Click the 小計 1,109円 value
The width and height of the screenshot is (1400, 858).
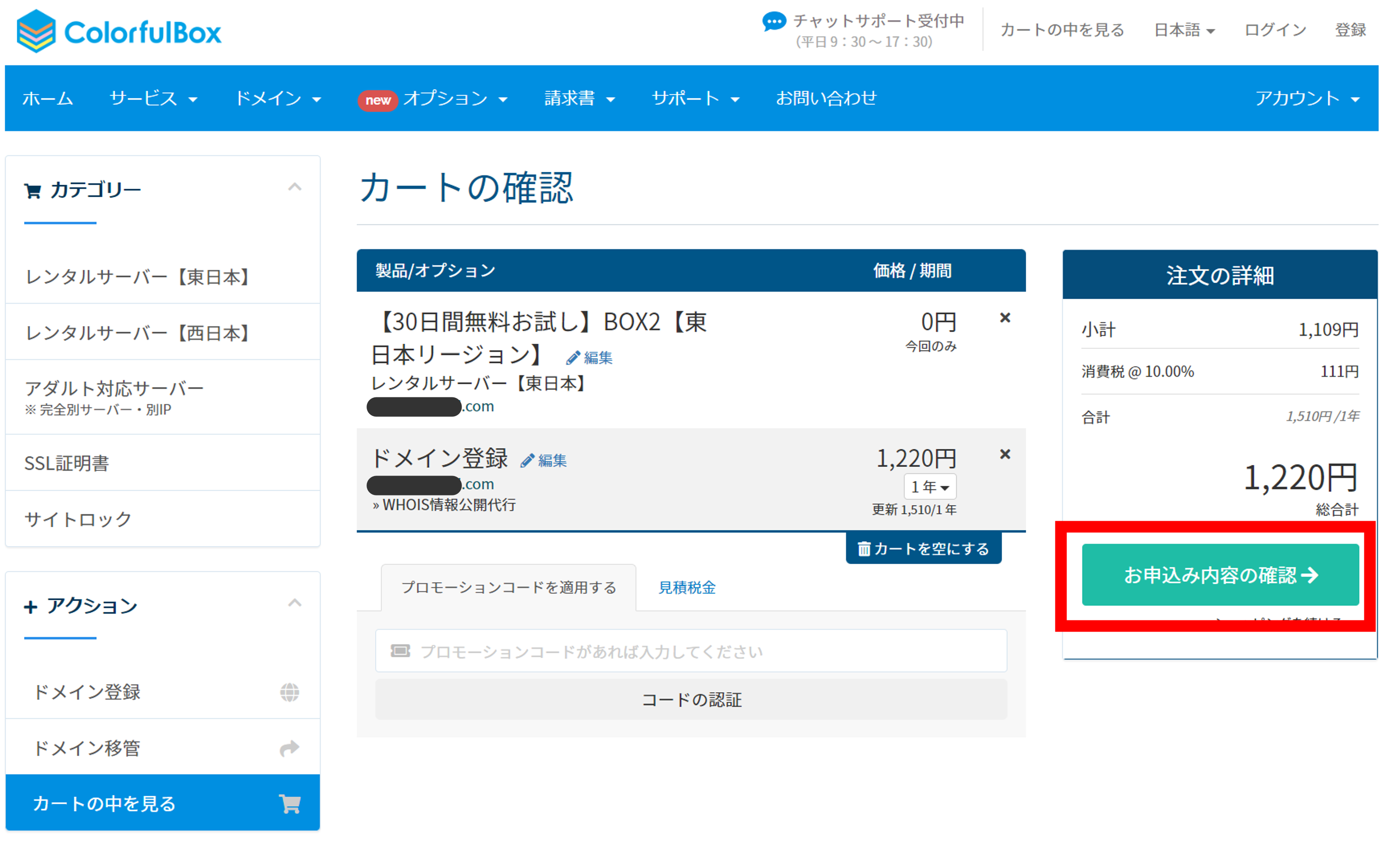point(1328,329)
